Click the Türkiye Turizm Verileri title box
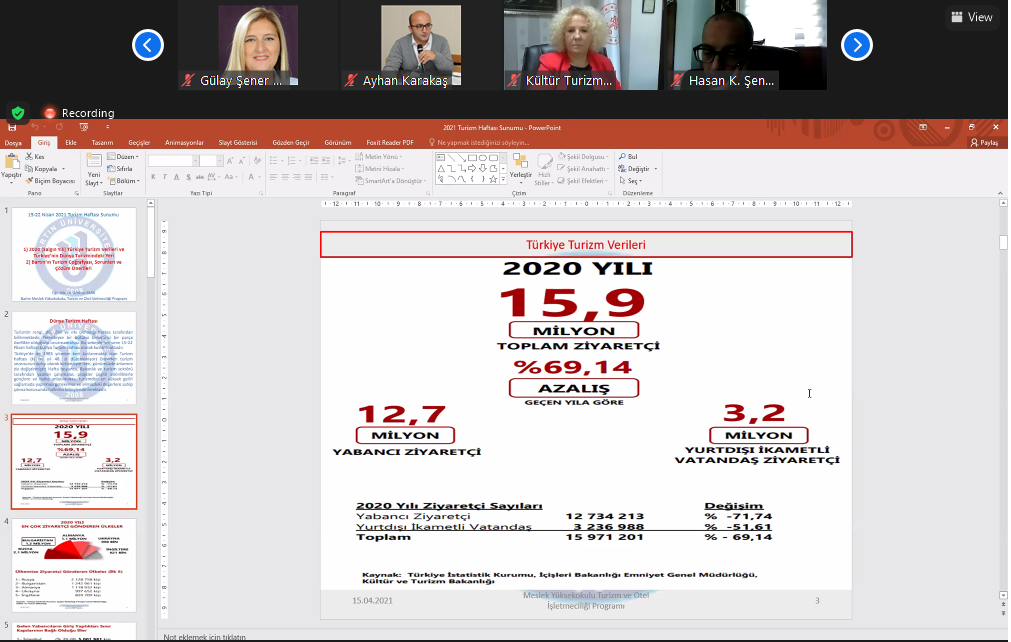 (586, 245)
